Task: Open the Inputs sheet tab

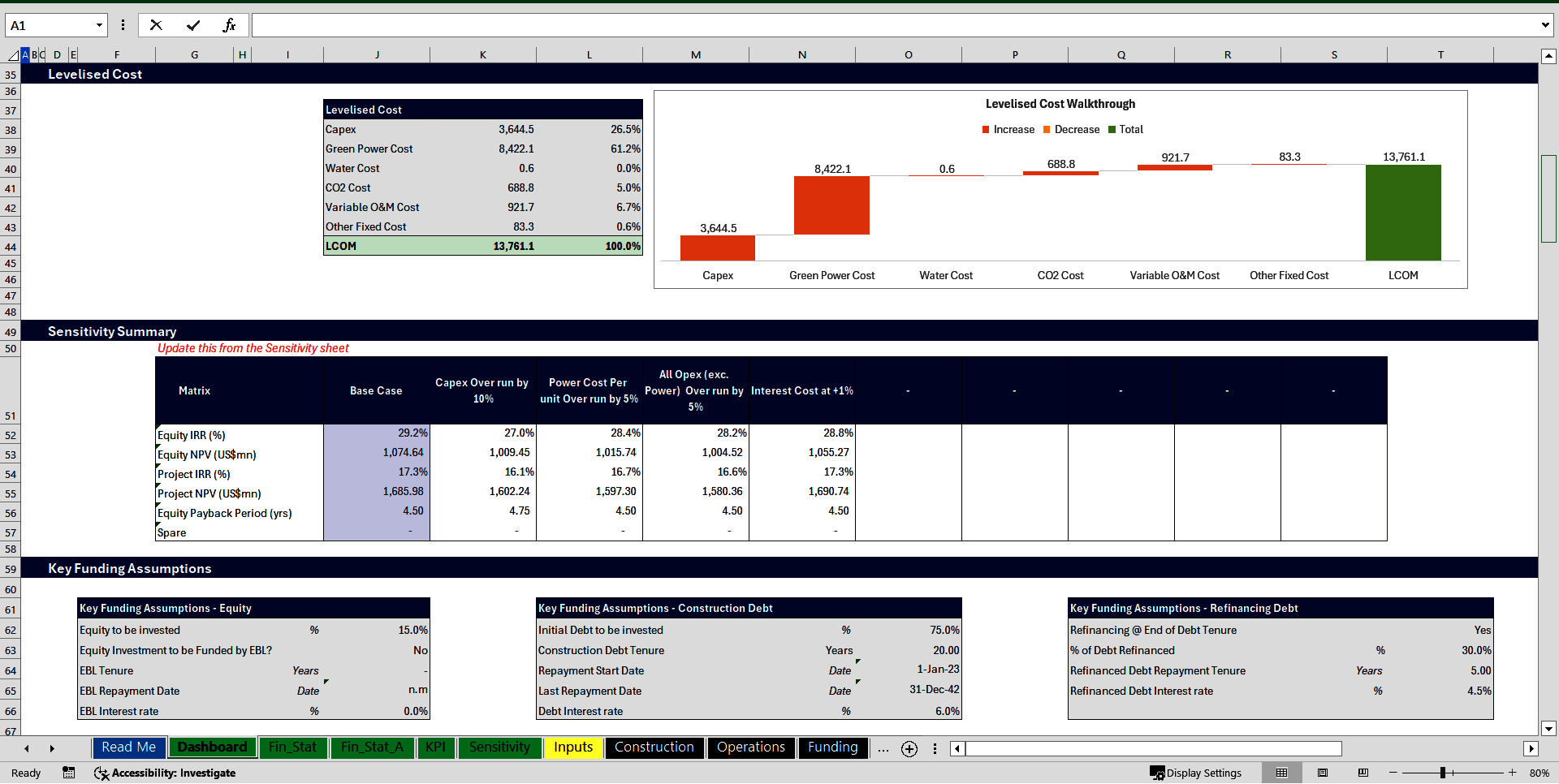Action: pos(573,747)
